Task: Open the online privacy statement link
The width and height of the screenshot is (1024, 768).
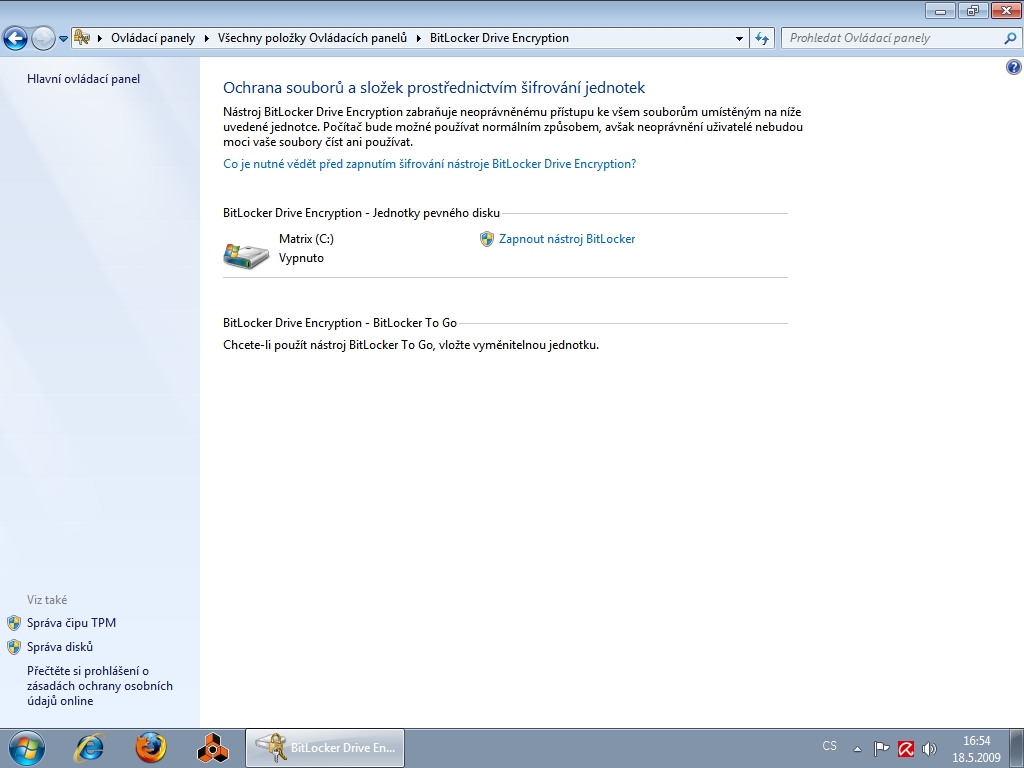Action: click(x=100, y=686)
